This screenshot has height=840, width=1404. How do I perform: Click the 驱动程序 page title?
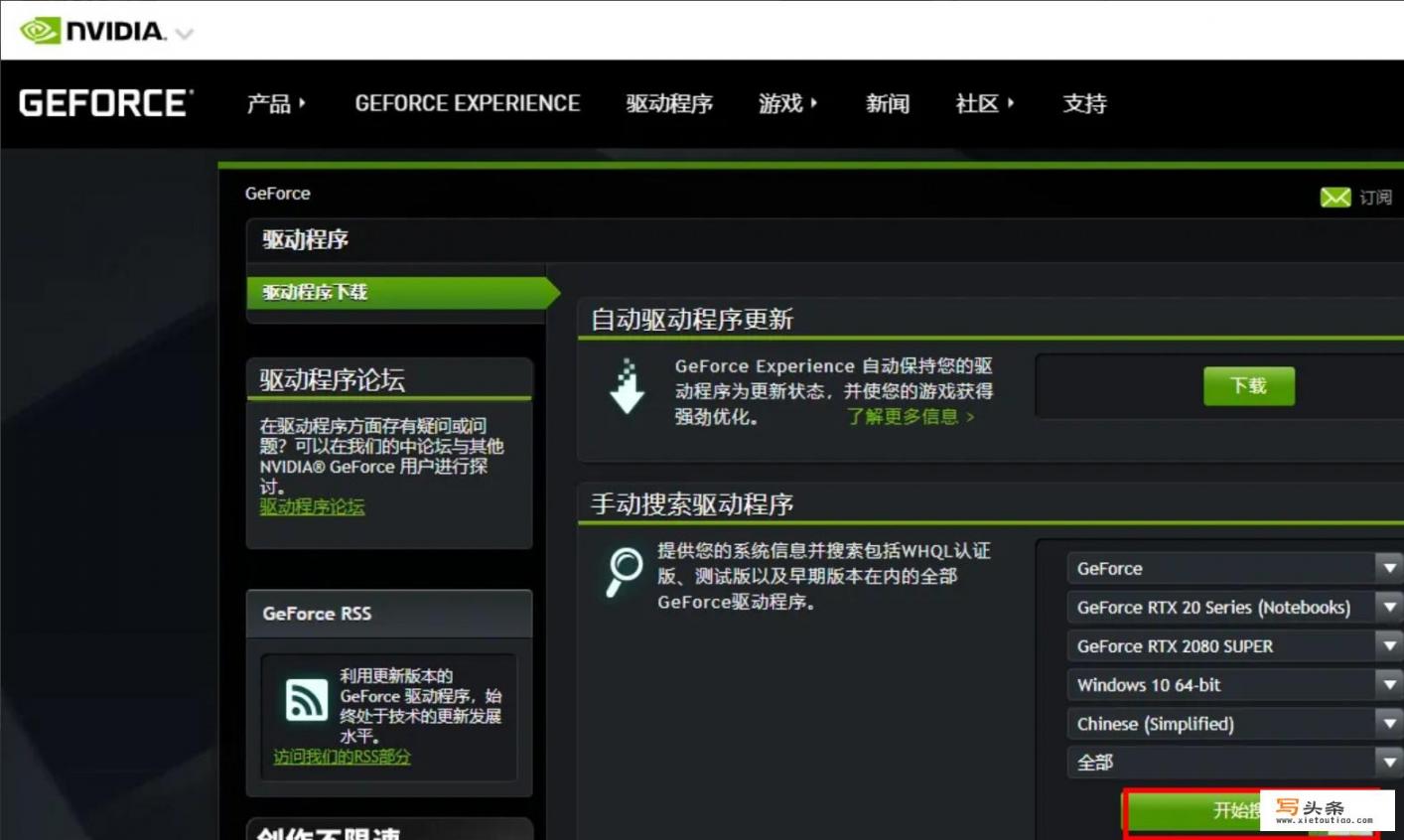click(305, 239)
